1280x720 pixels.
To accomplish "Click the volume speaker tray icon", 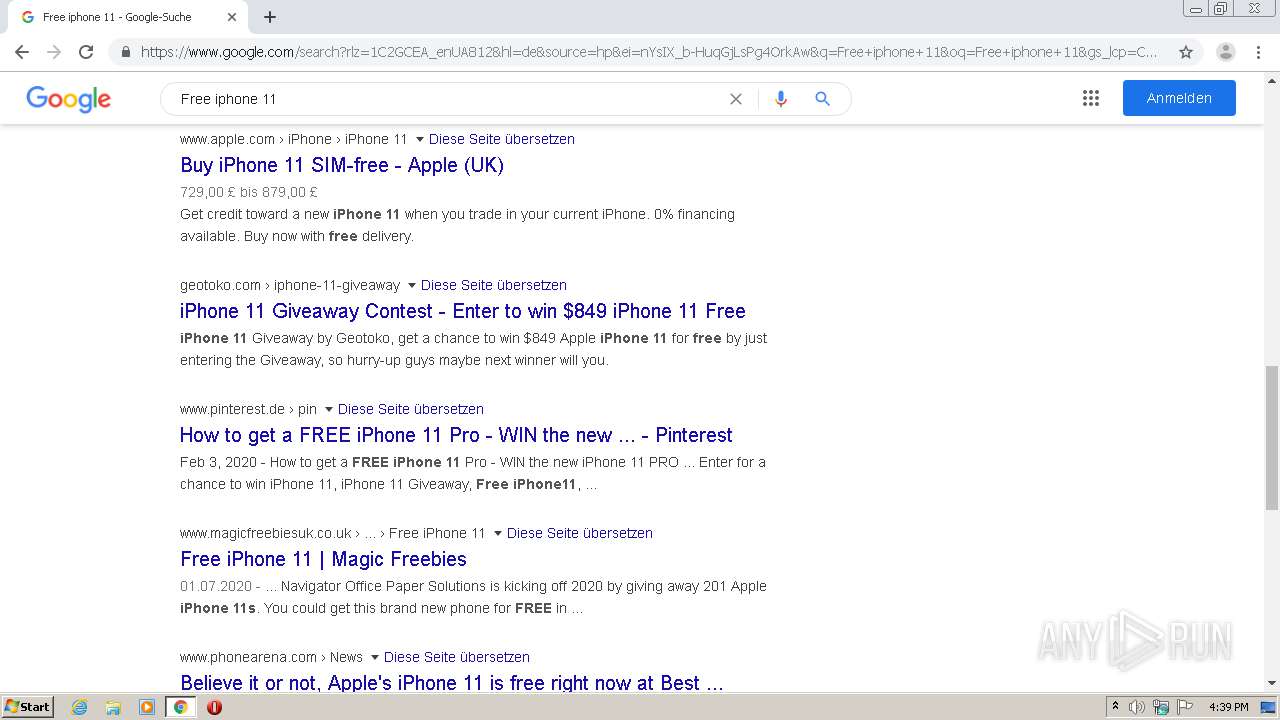I will 1137,707.
